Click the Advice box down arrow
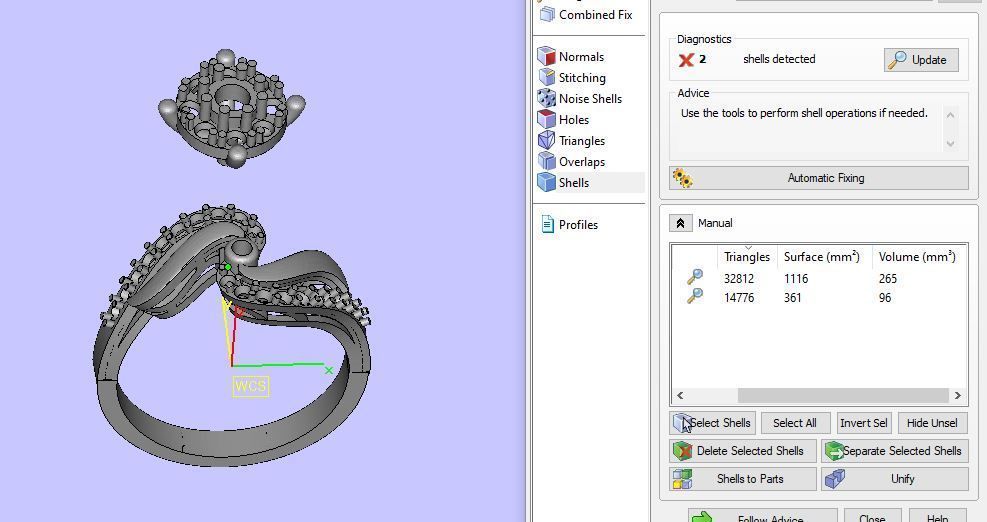This screenshot has height=522, width=987. [950, 144]
